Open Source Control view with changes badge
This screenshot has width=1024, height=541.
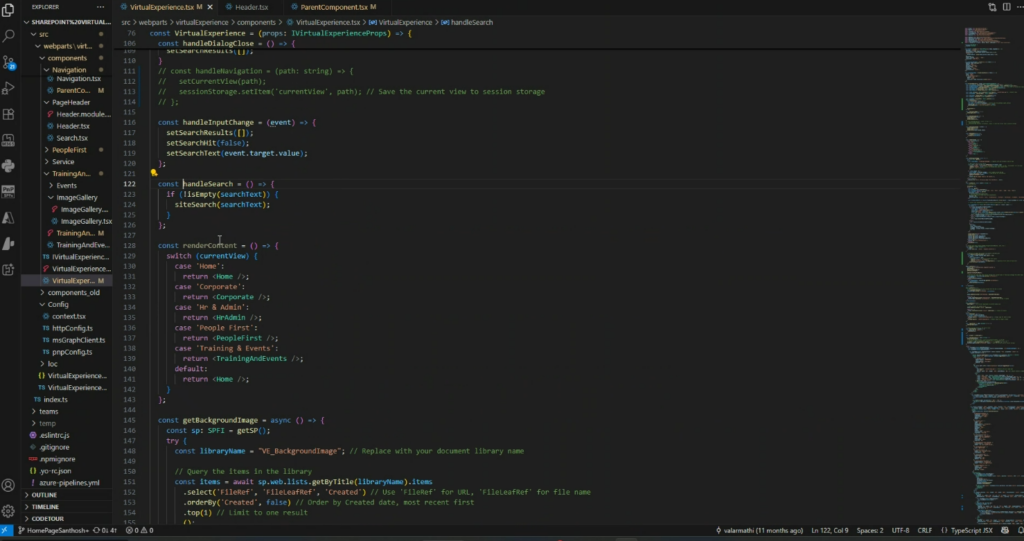click(8, 62)
